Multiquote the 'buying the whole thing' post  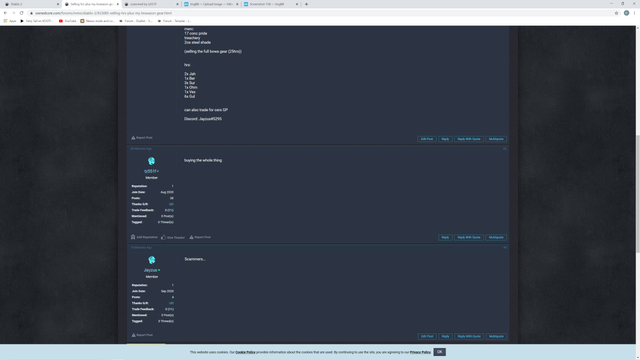[x=496, y=238]
